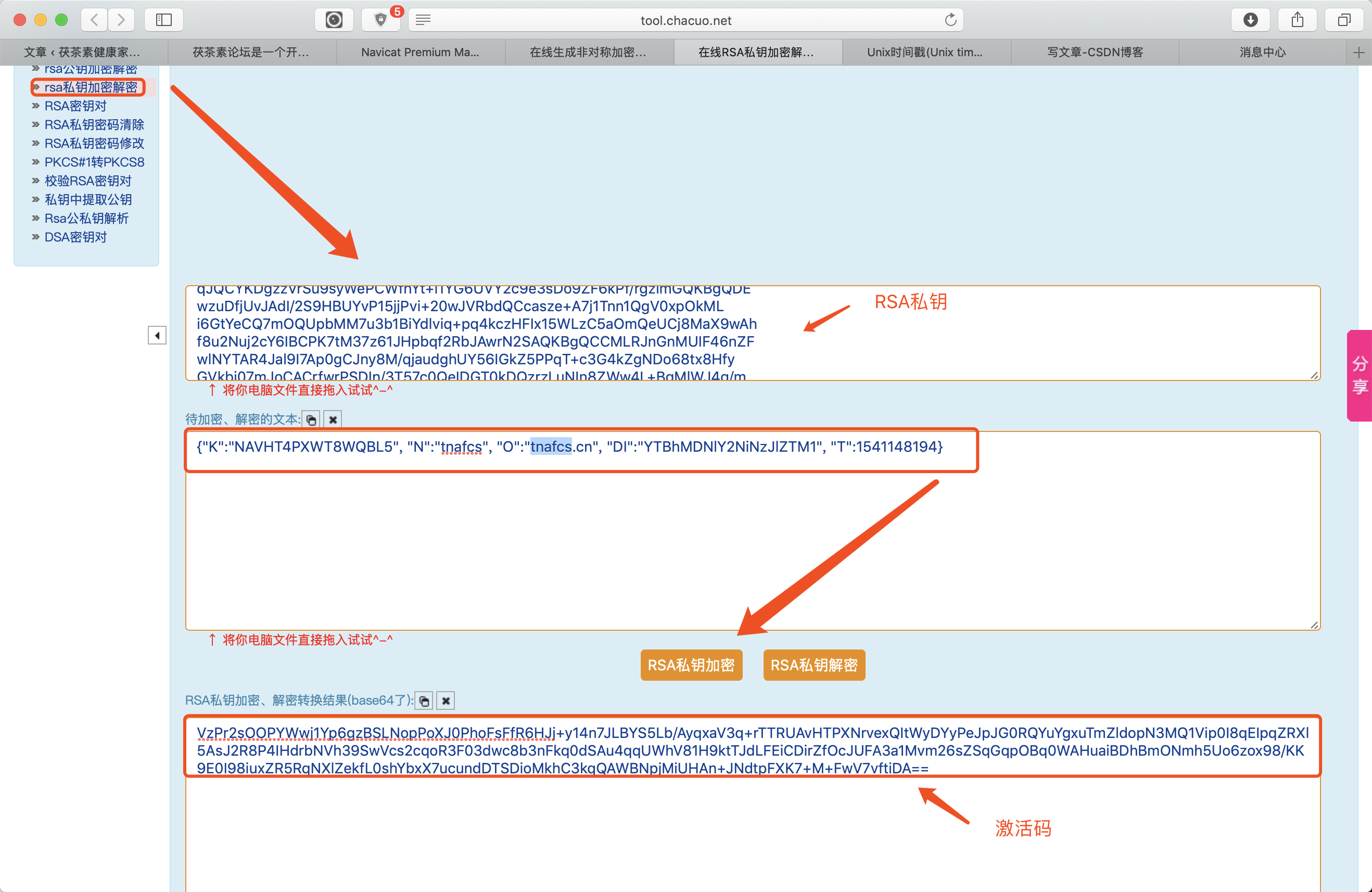The height and width of the screenshot is (892, 1372).
Task: Open RSA私钥密码修改 sidebar link
Action: point(95,144)
